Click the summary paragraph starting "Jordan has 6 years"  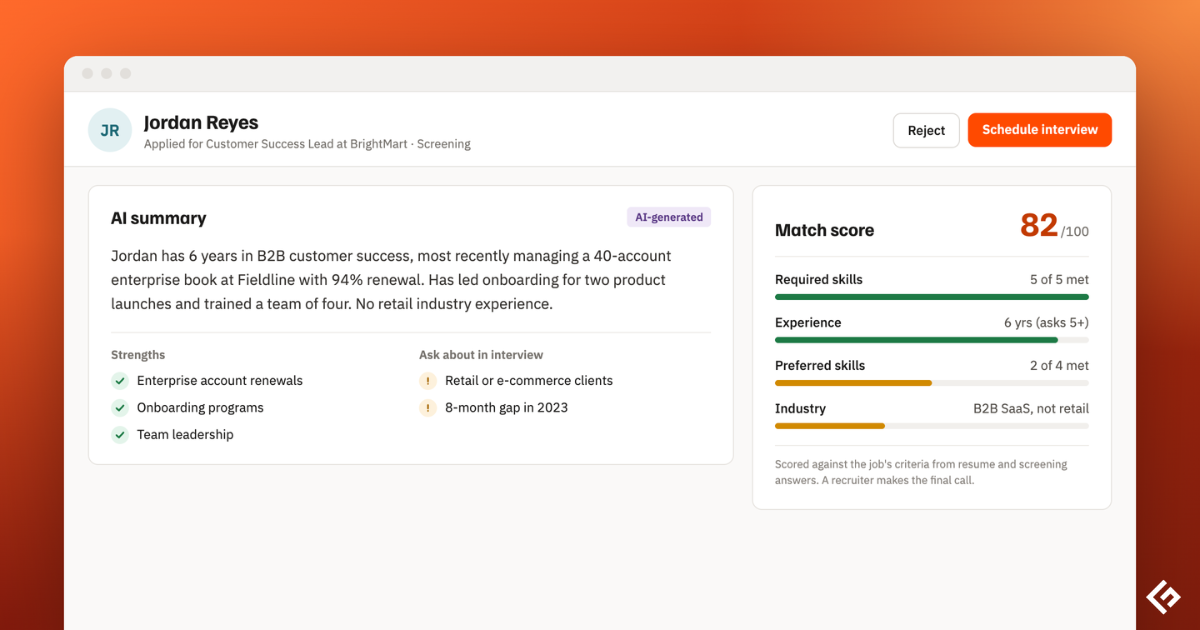391,280
